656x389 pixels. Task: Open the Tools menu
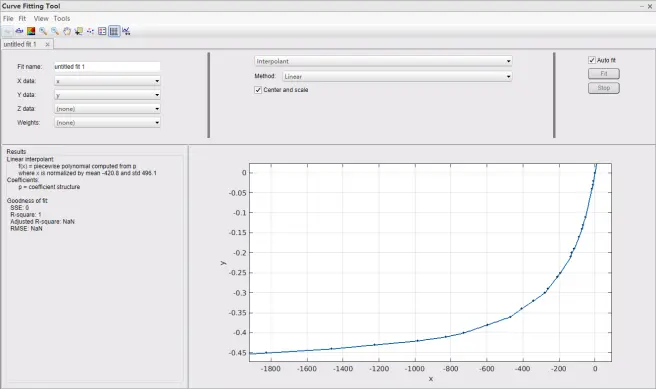pos(62,18)
